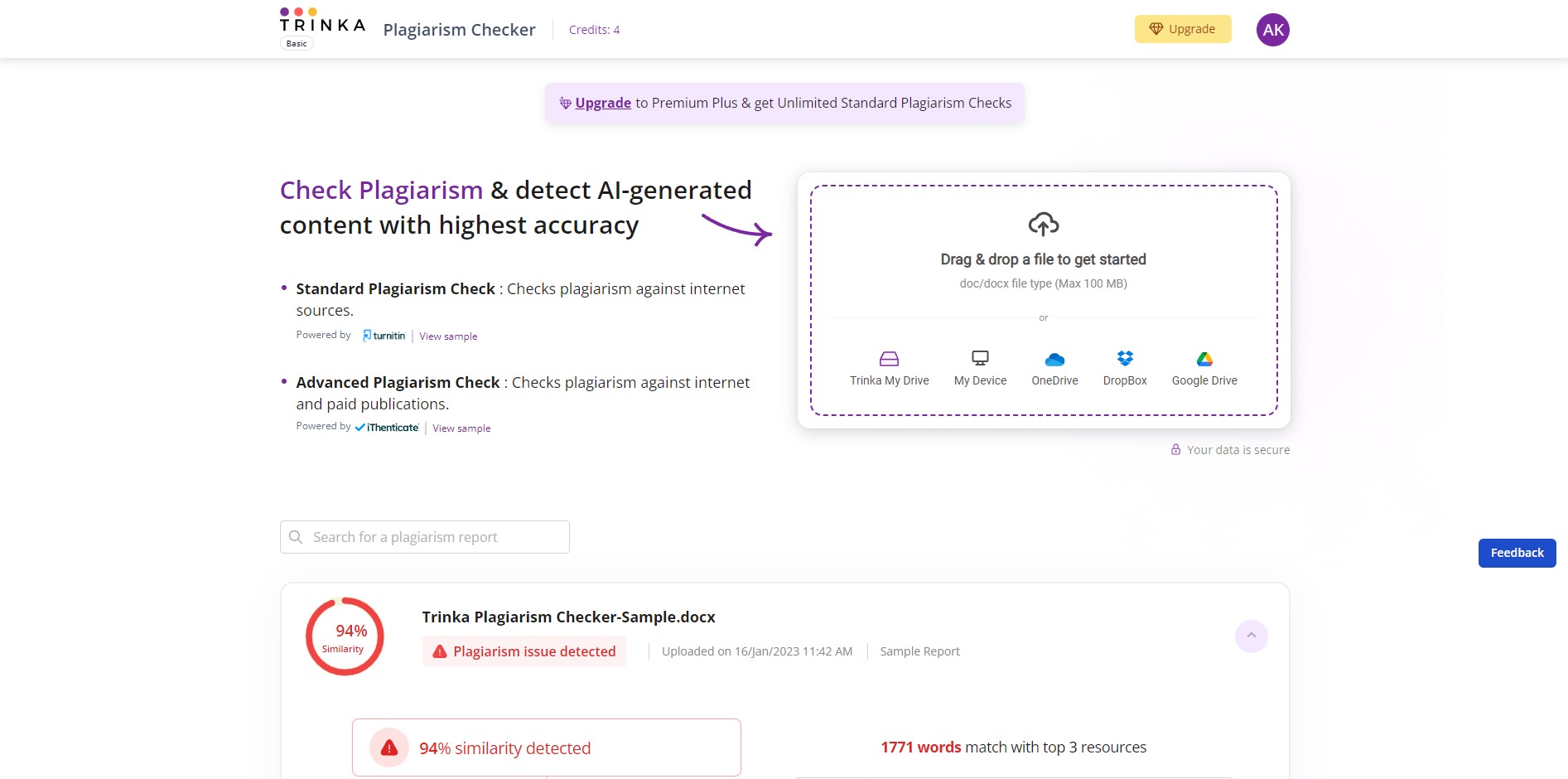Select My Device upload source
This screenshot has height=779, width=1568.
coord(980,369)
